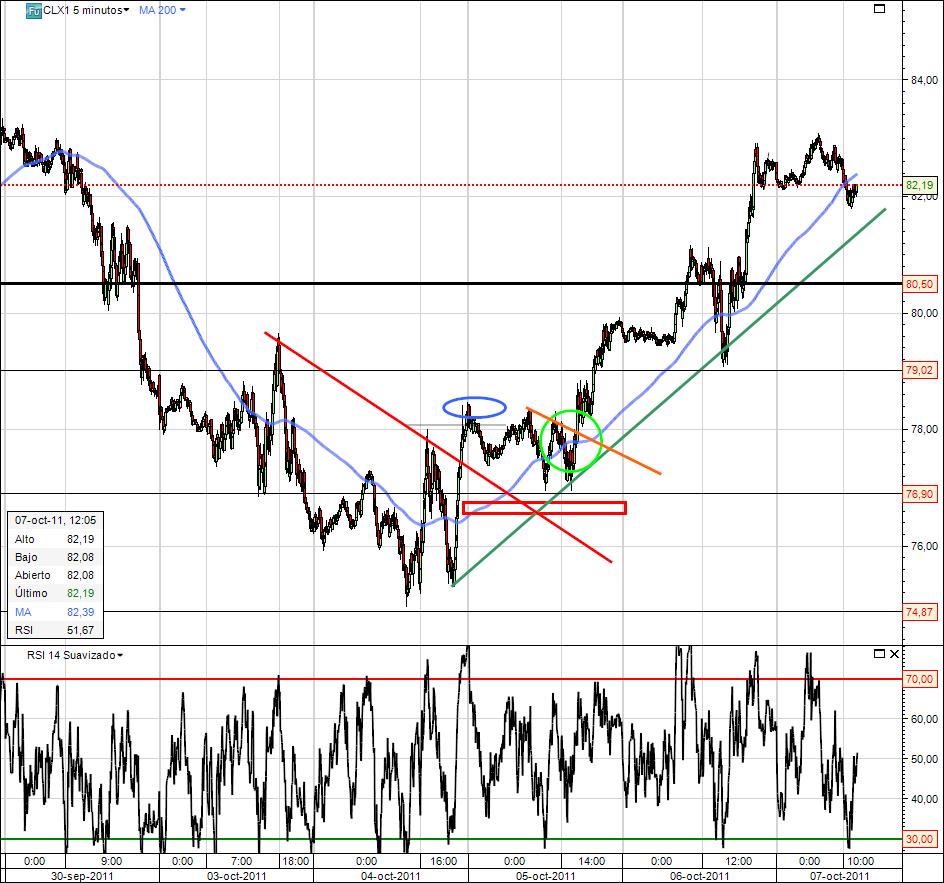Click the 16:00 time axis label
944x883 pixels.
444,861
